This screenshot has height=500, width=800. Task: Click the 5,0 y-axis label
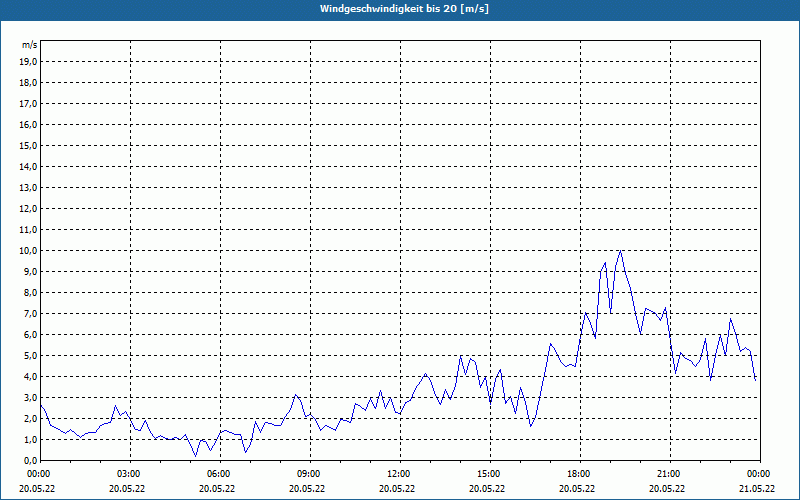coord(30,356)
